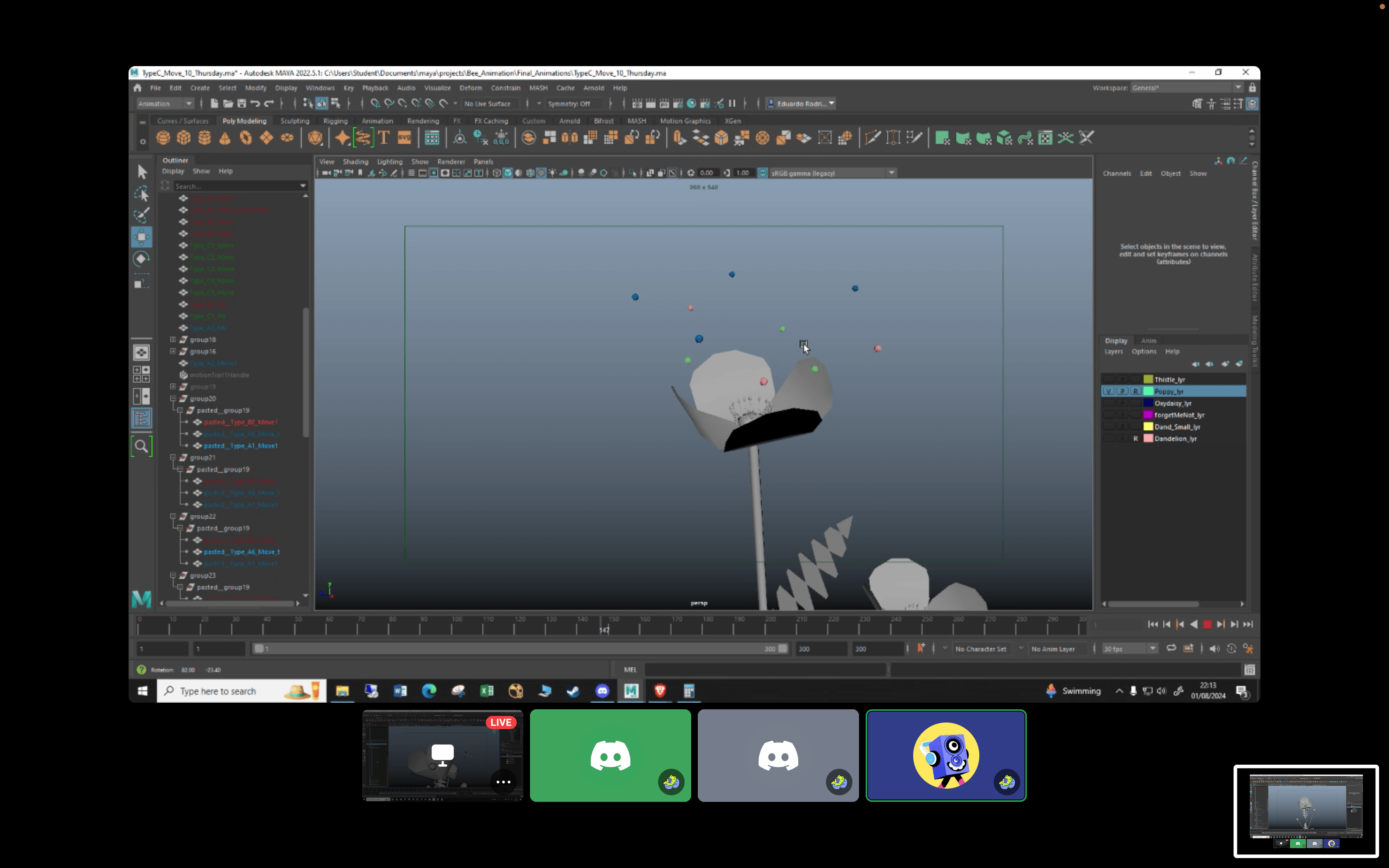Click the polygon type text shelf icon
This screenshot has height=868, width=1389.
pyautogui.click(x=383, y=138)
